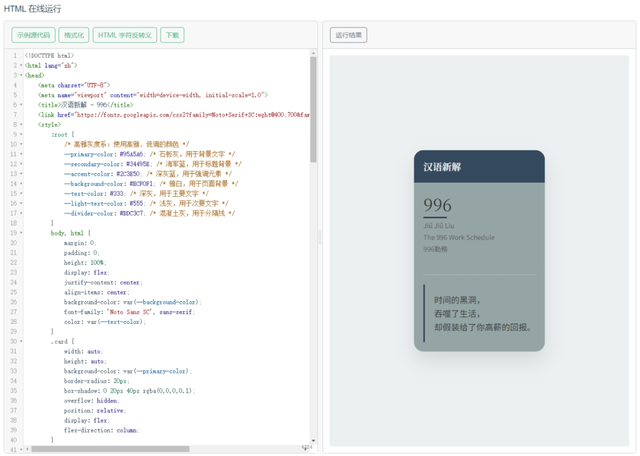640x456 pixels.
Task: Toggle the fold marker on line 10 comment
Action: tap(21, 144)
